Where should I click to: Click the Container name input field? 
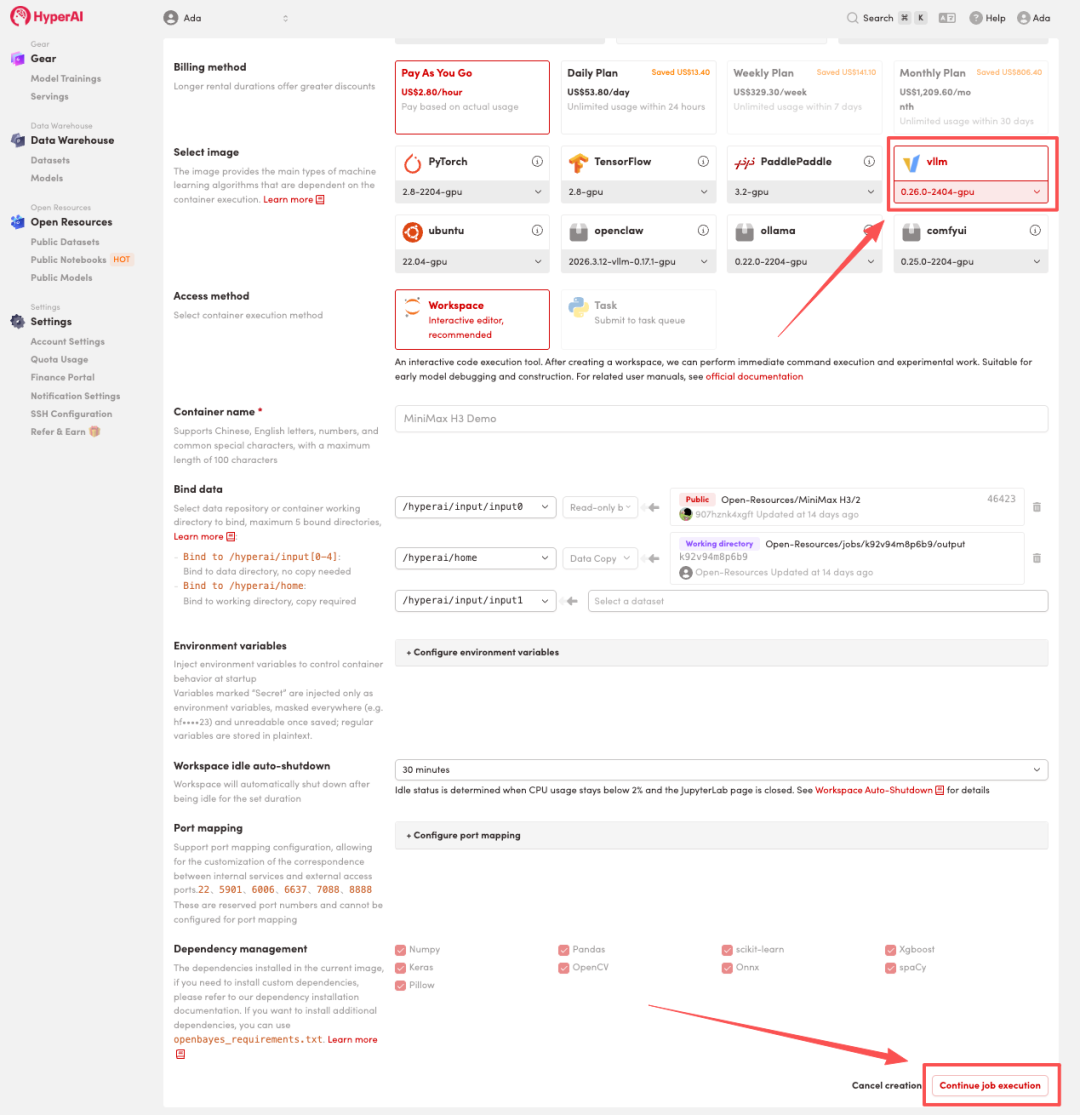(x=721, y=419)
